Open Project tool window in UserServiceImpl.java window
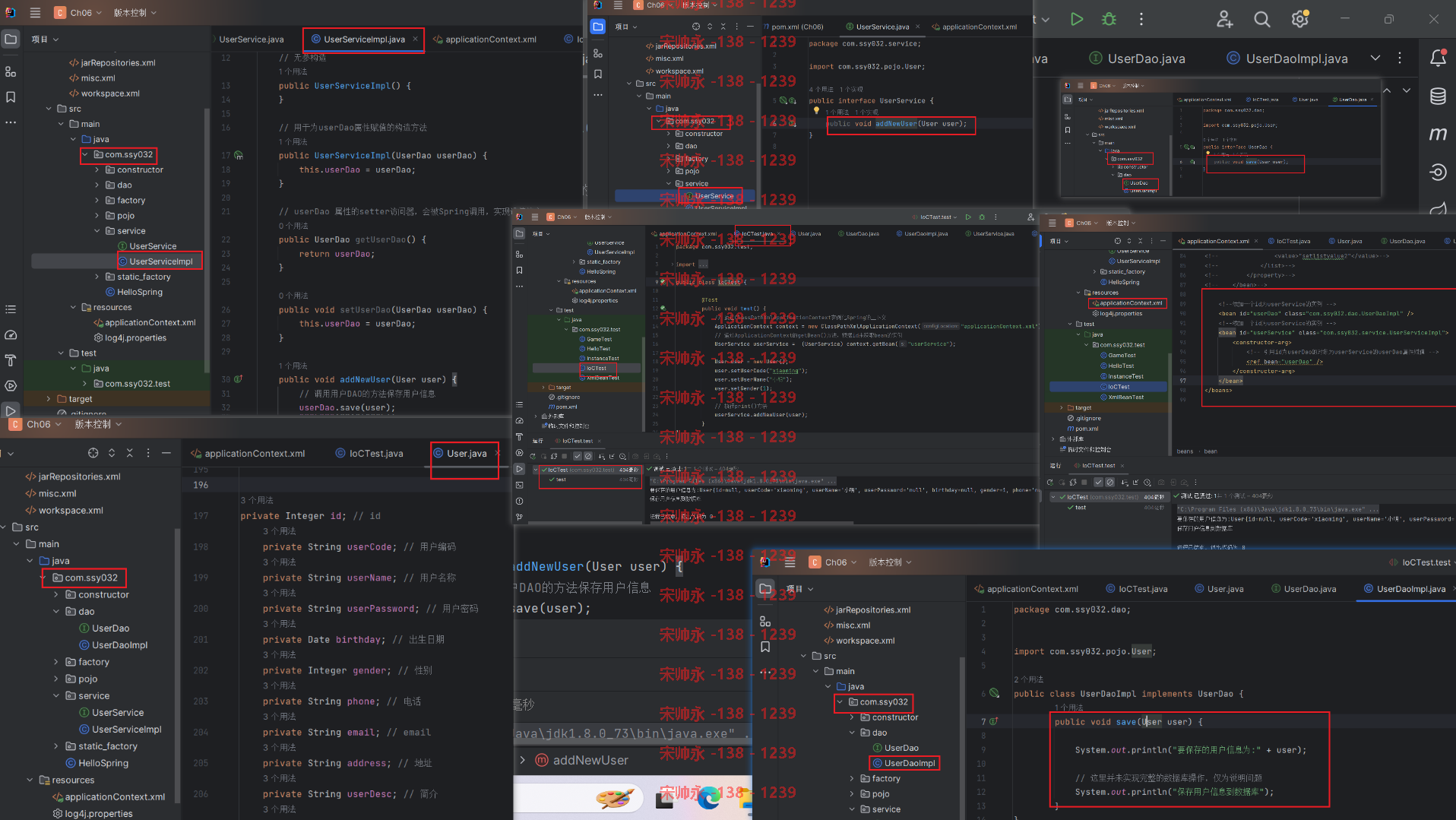The width and height of the screenshot is (1456, 820). (11, 40)
